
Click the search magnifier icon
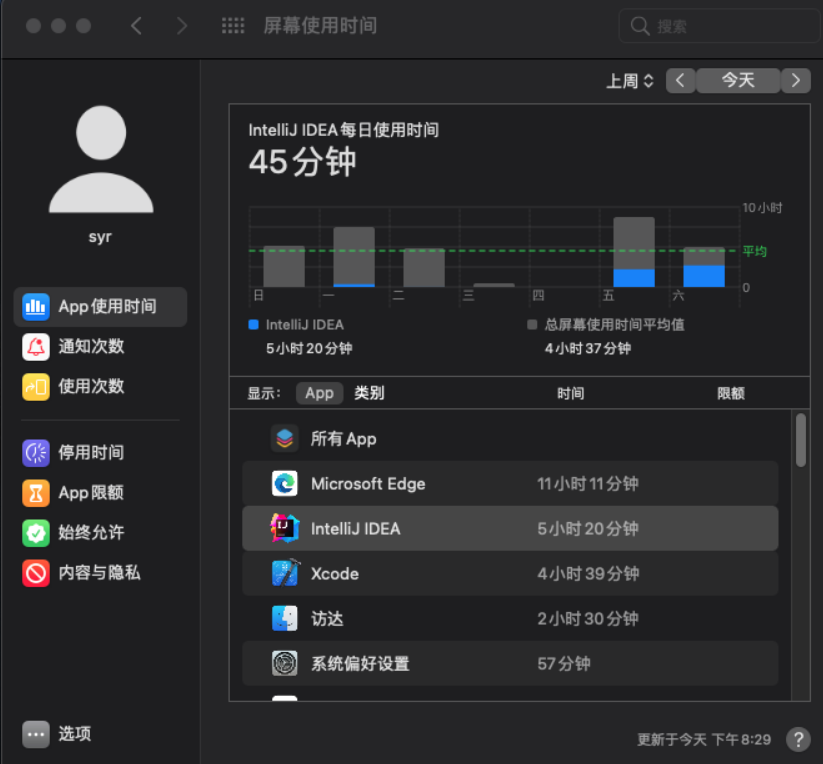tap(640, 25)
